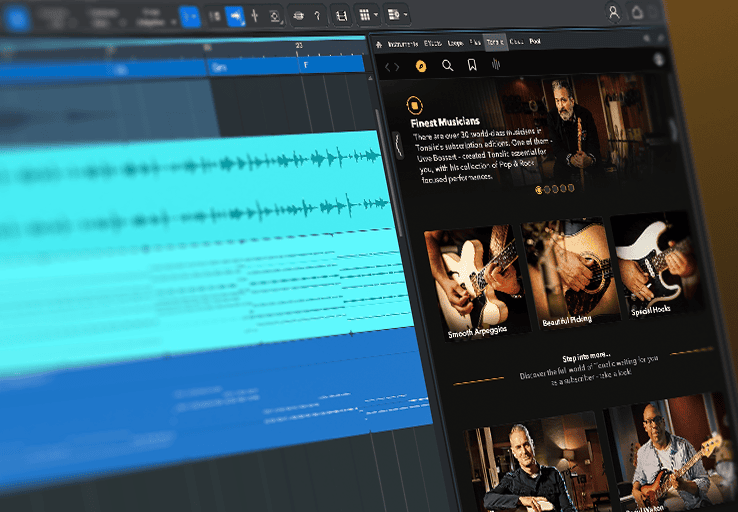The height and width of the screenshot is (512, 738).
Task: Switch to the Instruments tab
Action: click(x=403, y=43)
